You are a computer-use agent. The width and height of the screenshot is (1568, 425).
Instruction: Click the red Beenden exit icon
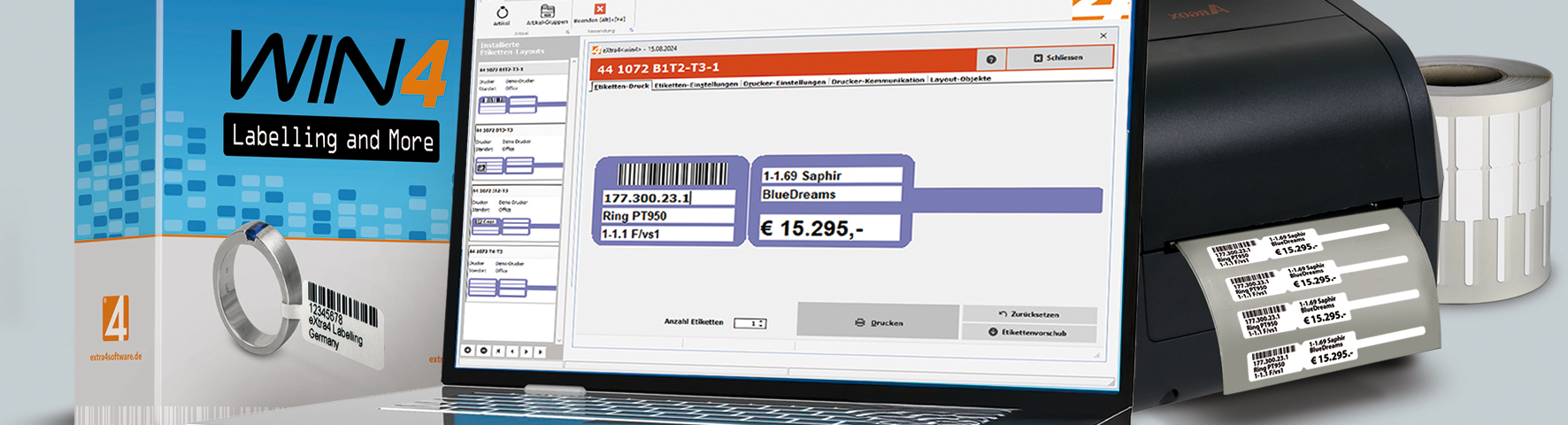point(599,10)
